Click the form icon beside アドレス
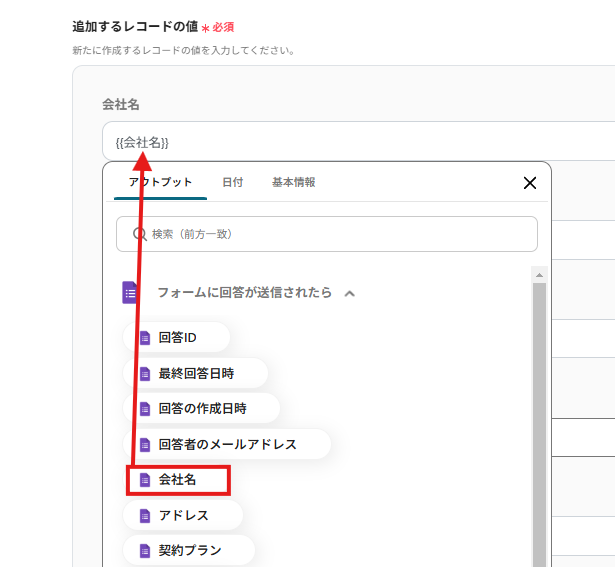Image resolution: width=615 pixels, height=567 pixels. click(145, 516)
